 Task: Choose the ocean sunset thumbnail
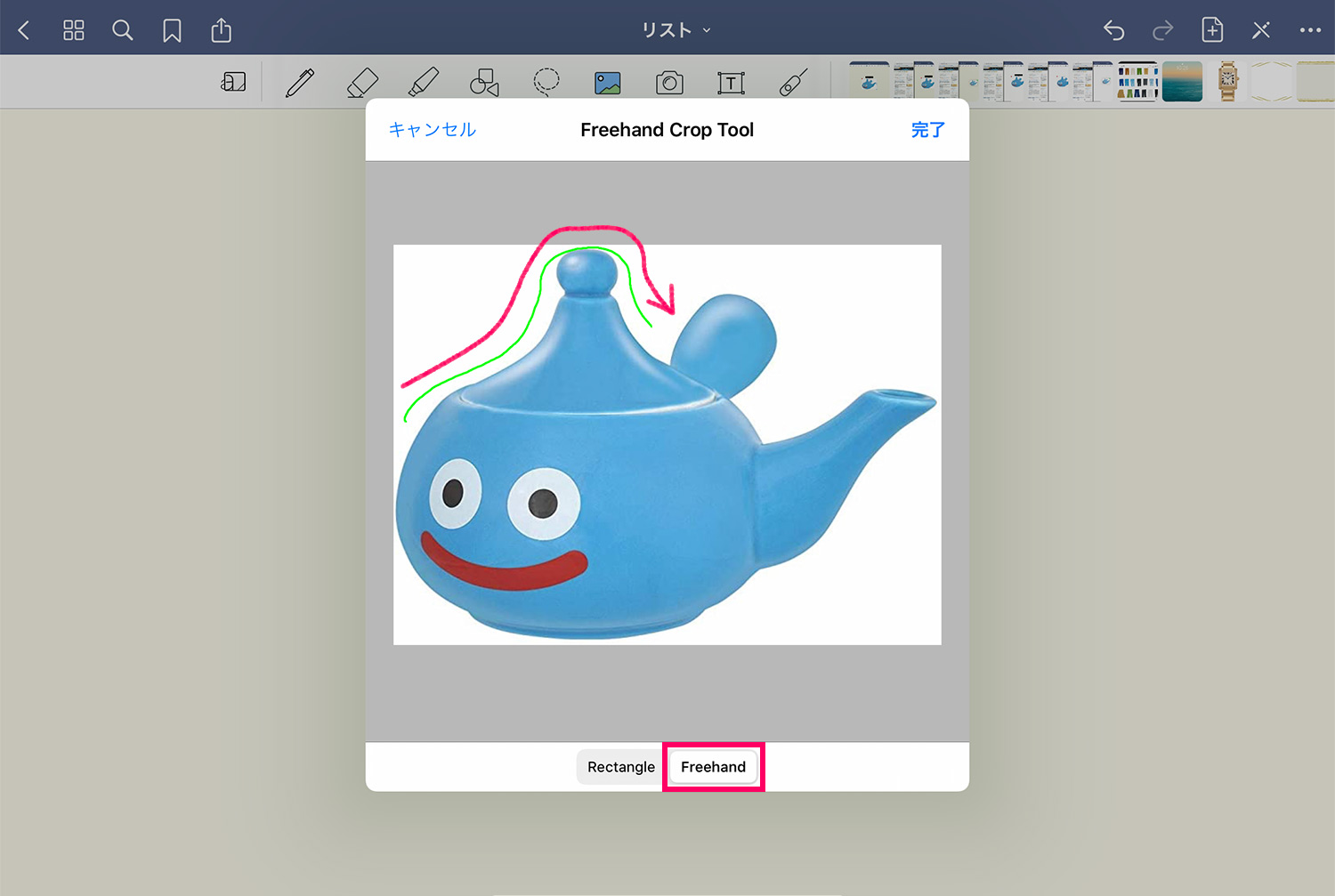pyautogui.click(x=1183, y=82)
